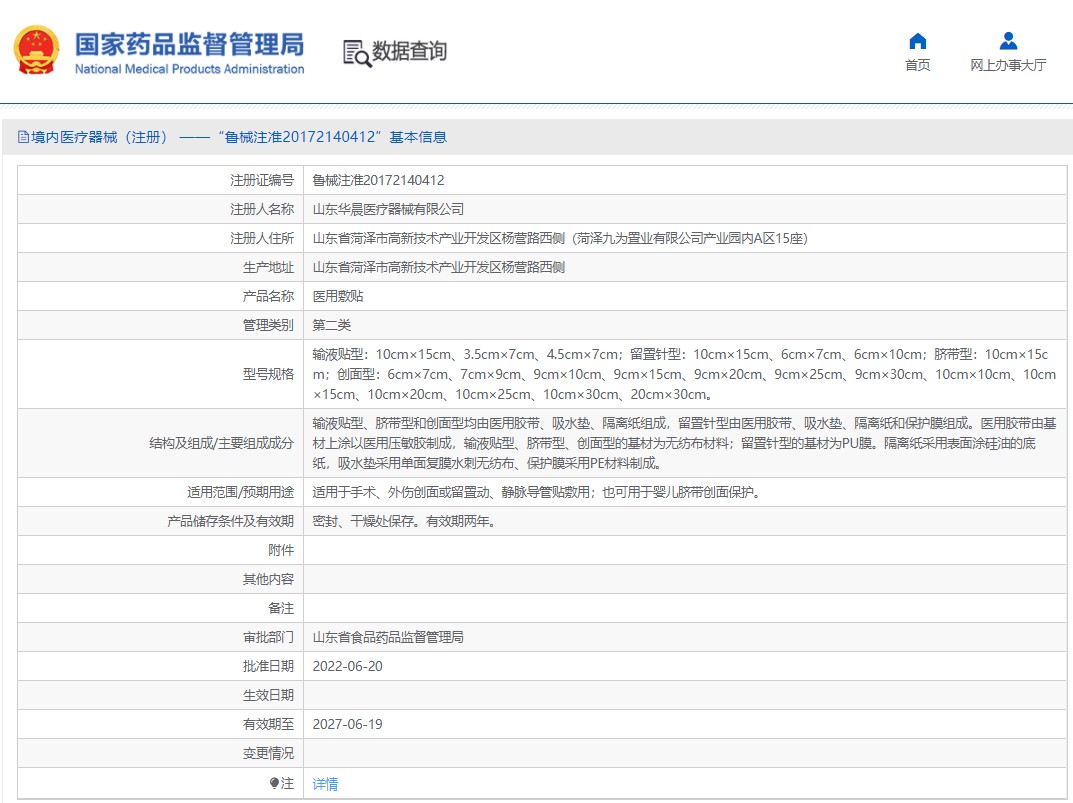Click the 产品名称 label
This screenshot has width=1073, height=803.
point(268,296)
